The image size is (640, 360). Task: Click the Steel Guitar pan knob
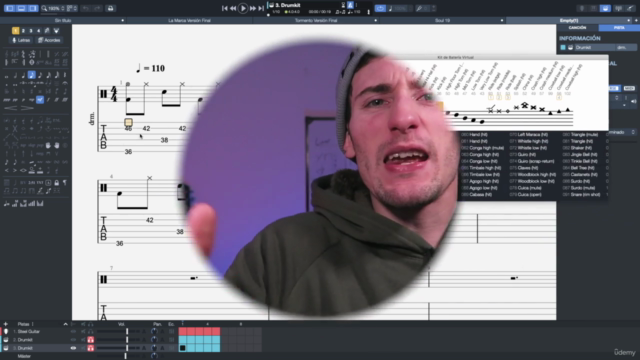tap(154, 331)
